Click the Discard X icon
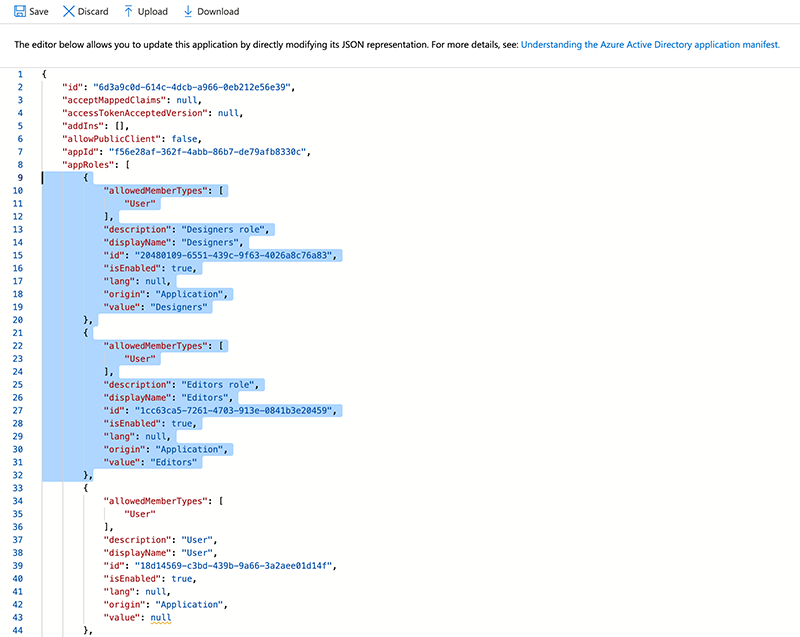 68,11
